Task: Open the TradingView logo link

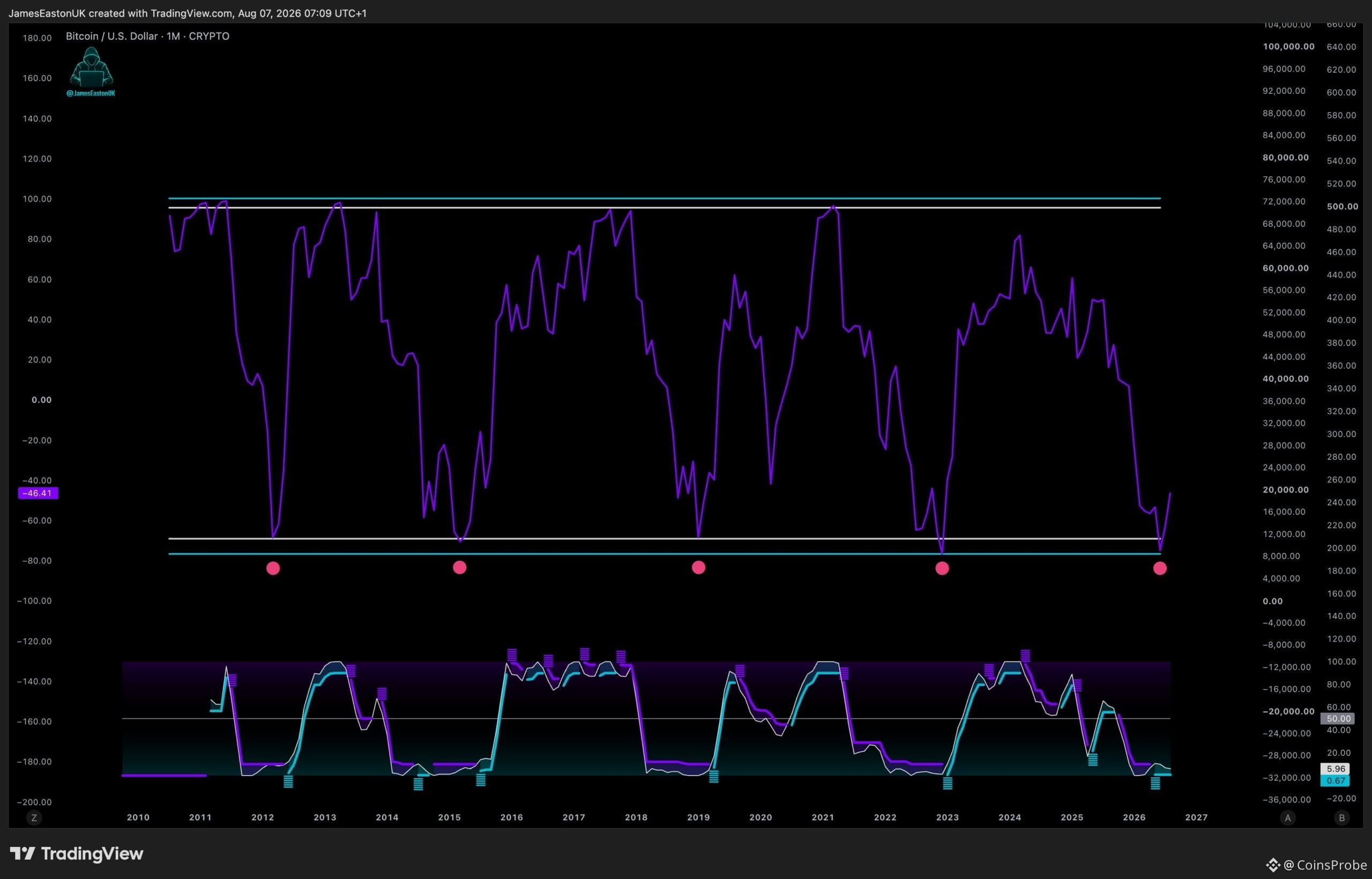Action: pos(77,854)
